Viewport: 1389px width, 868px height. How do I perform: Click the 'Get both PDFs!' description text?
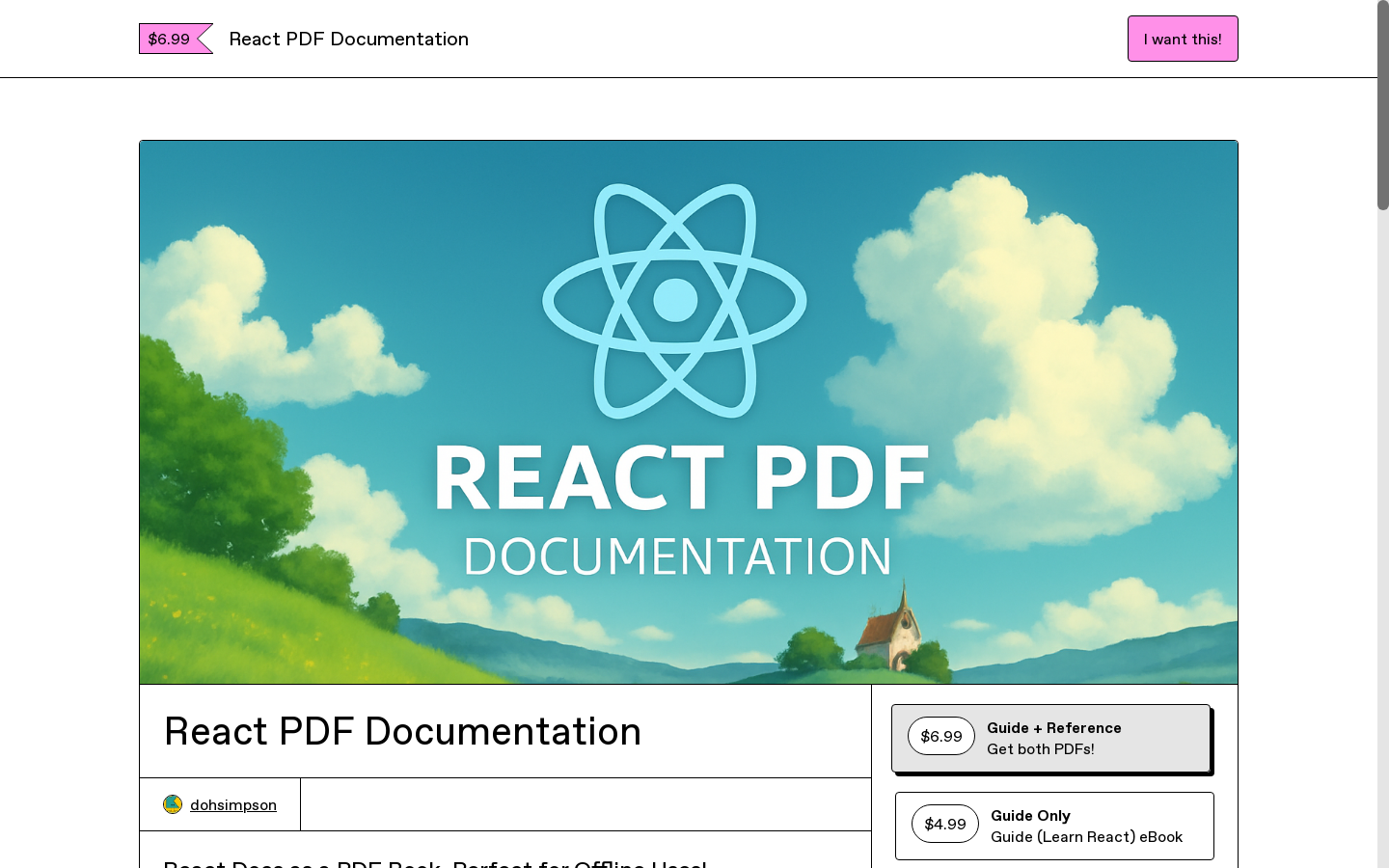(1040, 749)
